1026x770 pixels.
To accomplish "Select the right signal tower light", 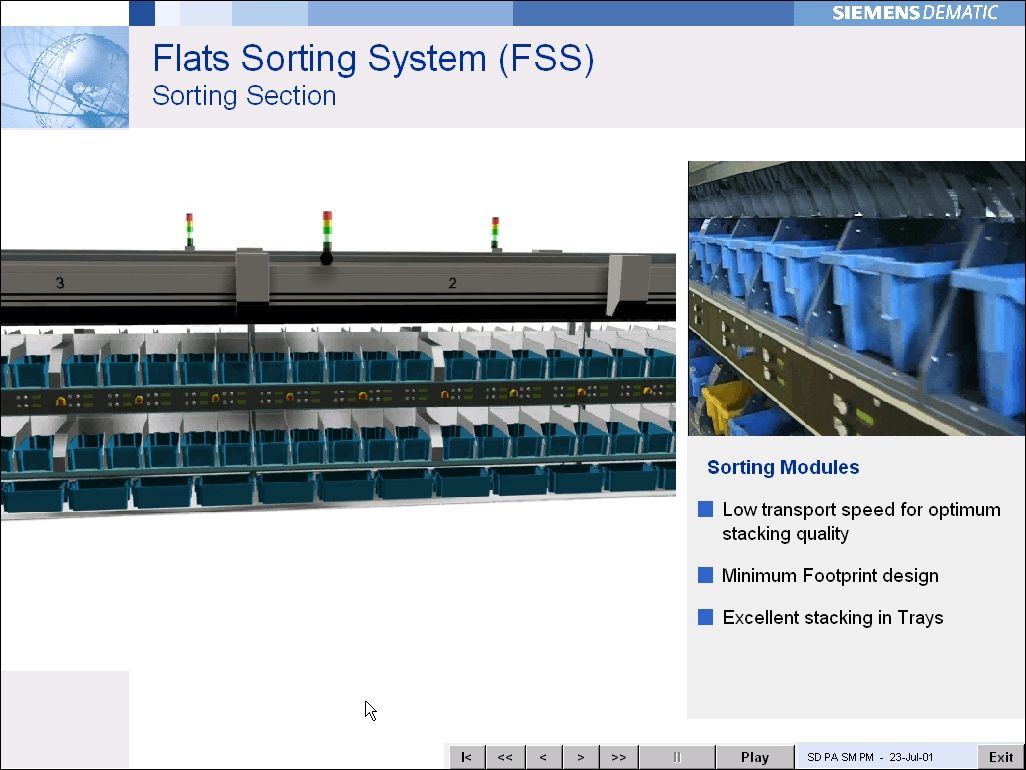I will pos(495,232).
